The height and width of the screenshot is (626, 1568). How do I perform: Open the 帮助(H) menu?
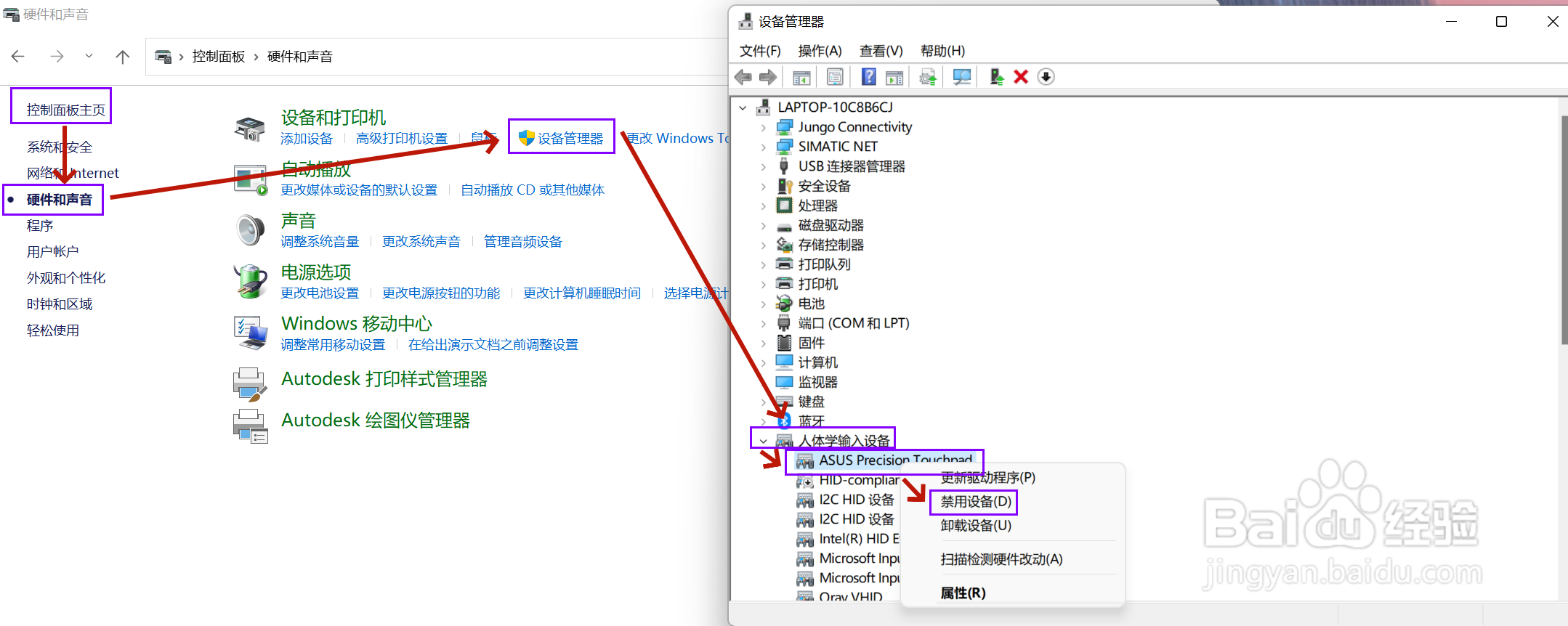tap(942, 51)
